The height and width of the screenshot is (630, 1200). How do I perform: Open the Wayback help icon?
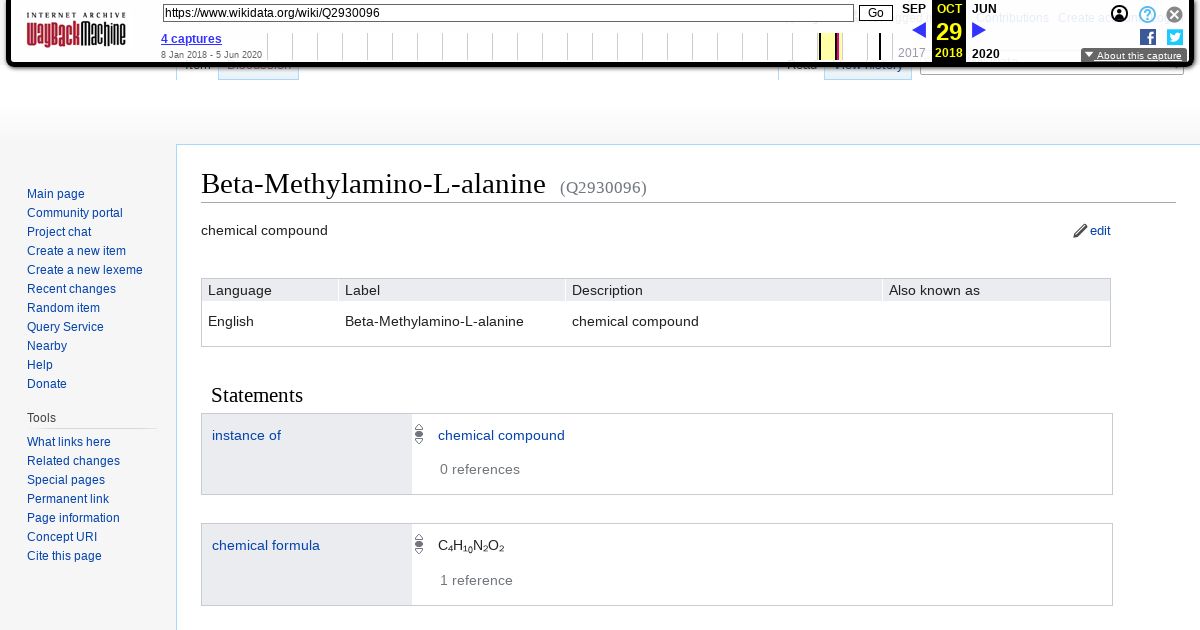click(x=1148, y=14)
